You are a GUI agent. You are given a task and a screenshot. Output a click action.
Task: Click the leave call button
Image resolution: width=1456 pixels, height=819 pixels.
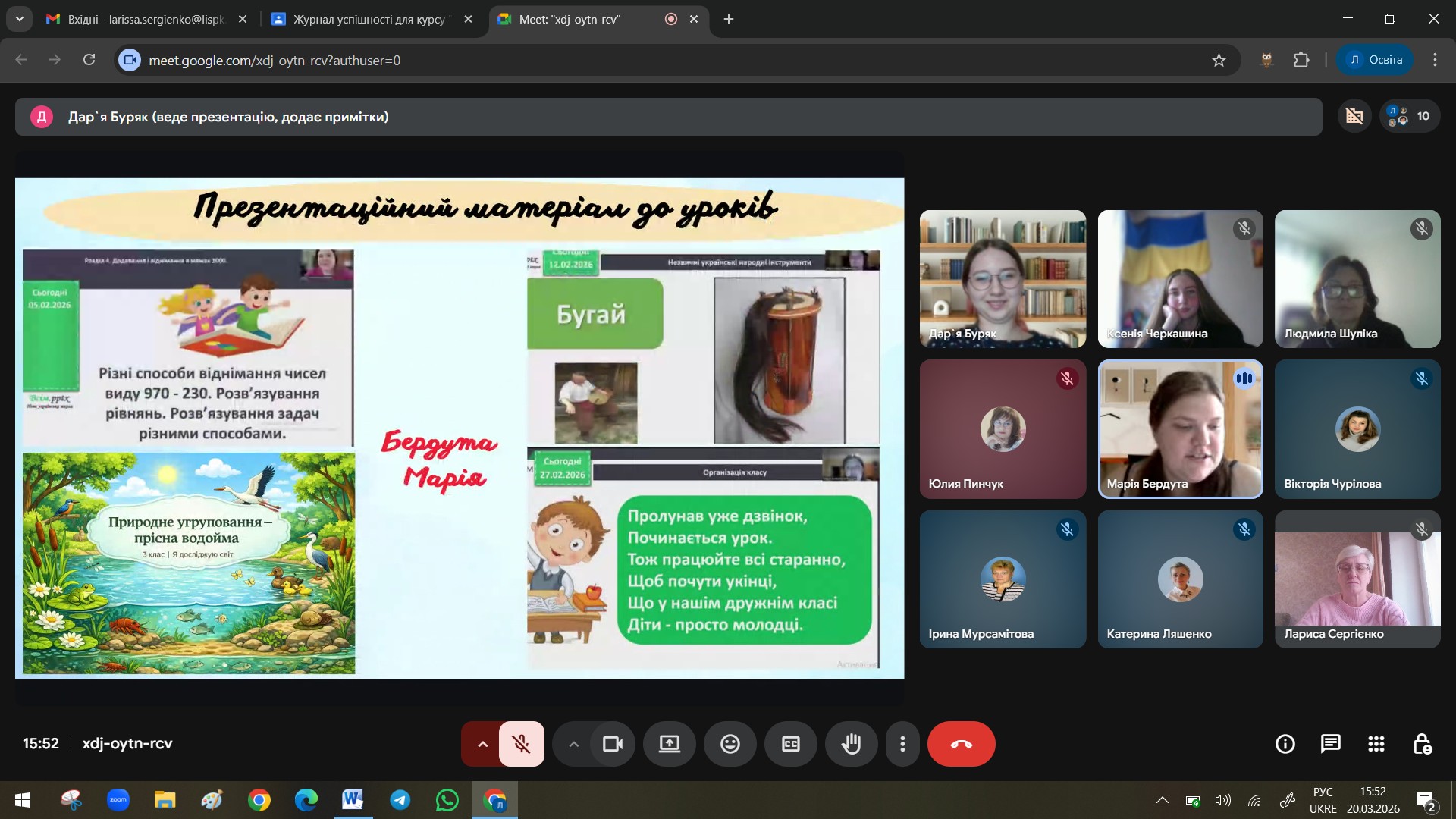tap(961, 744)
